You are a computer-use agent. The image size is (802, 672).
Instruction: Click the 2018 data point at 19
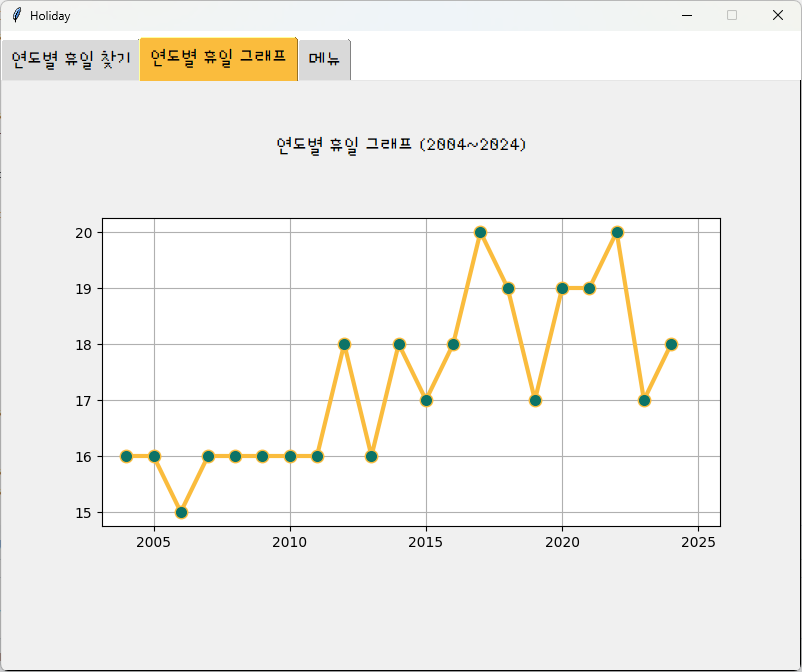tap(508, 288)
